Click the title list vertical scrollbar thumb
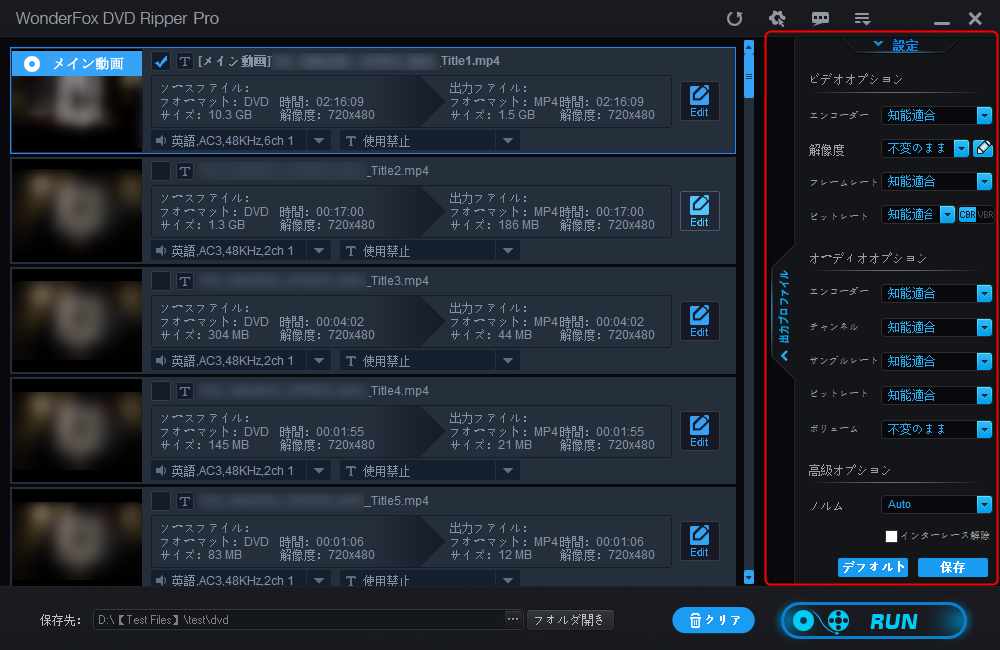 point(749,77)
